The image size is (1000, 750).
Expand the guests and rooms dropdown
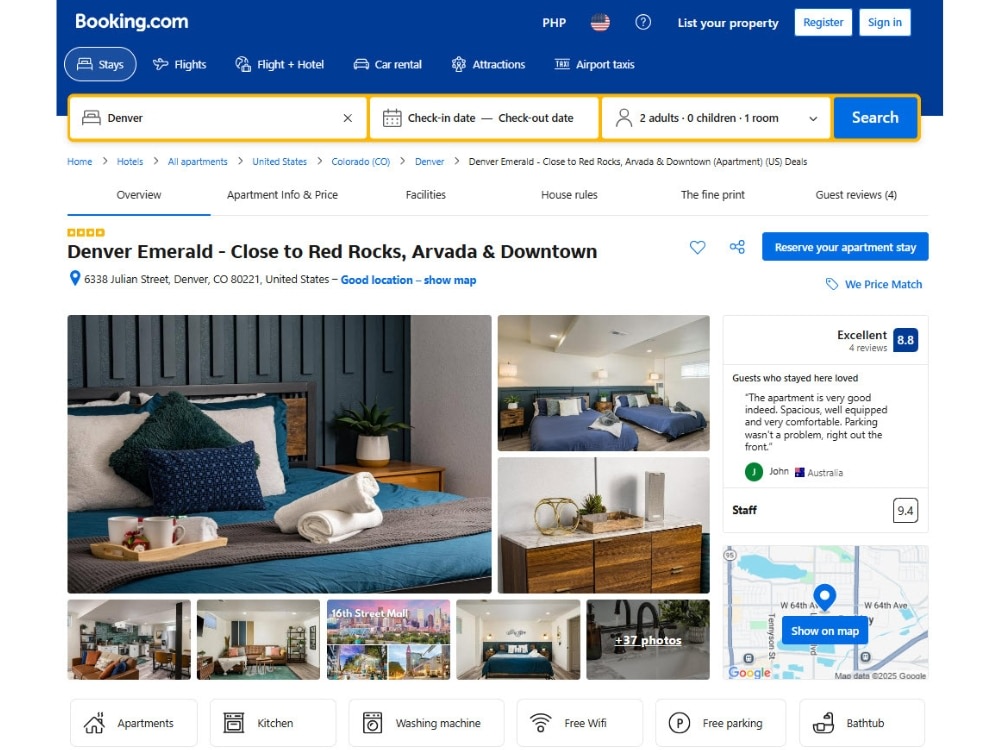[x=716, y=118]
